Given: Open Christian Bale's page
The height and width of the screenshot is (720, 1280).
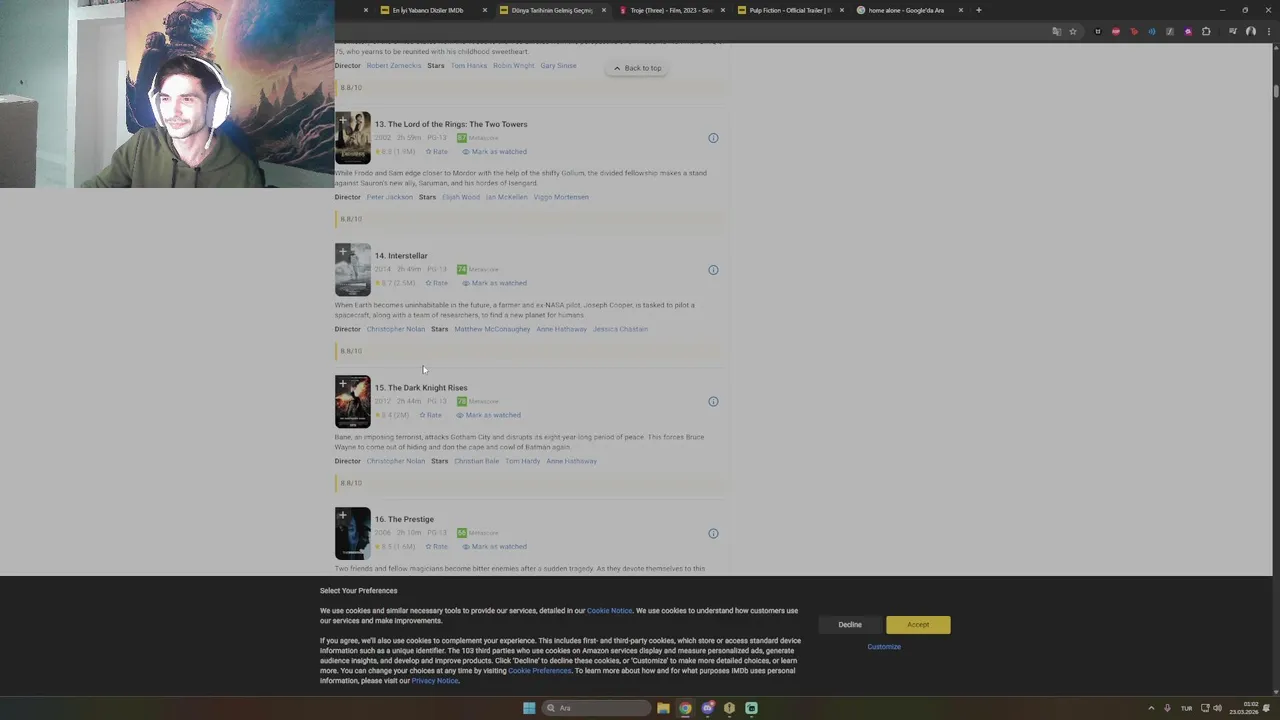Looking at the screenshot, I should click(477, 461).
